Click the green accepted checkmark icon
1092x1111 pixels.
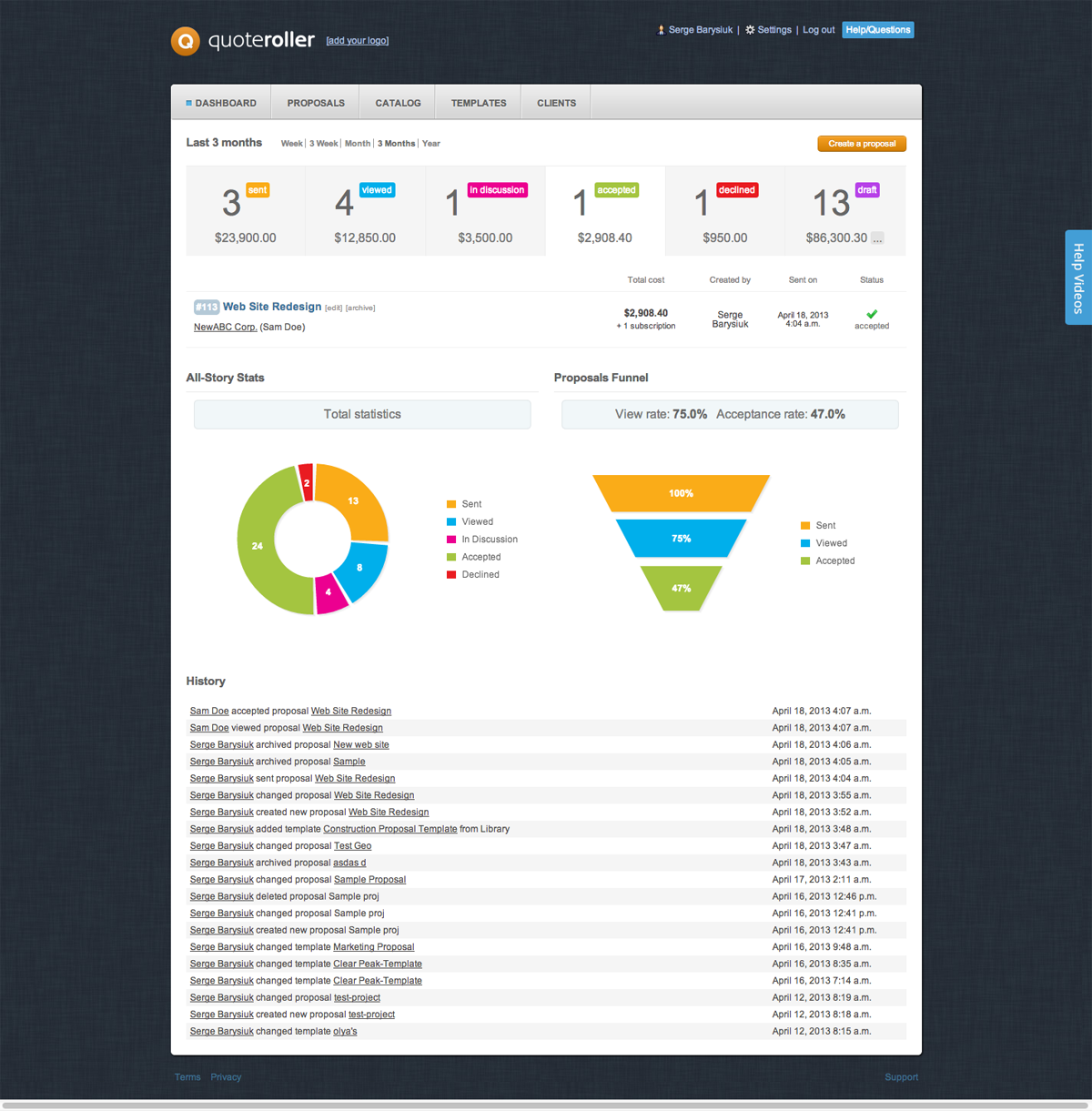tap(872, 314)
